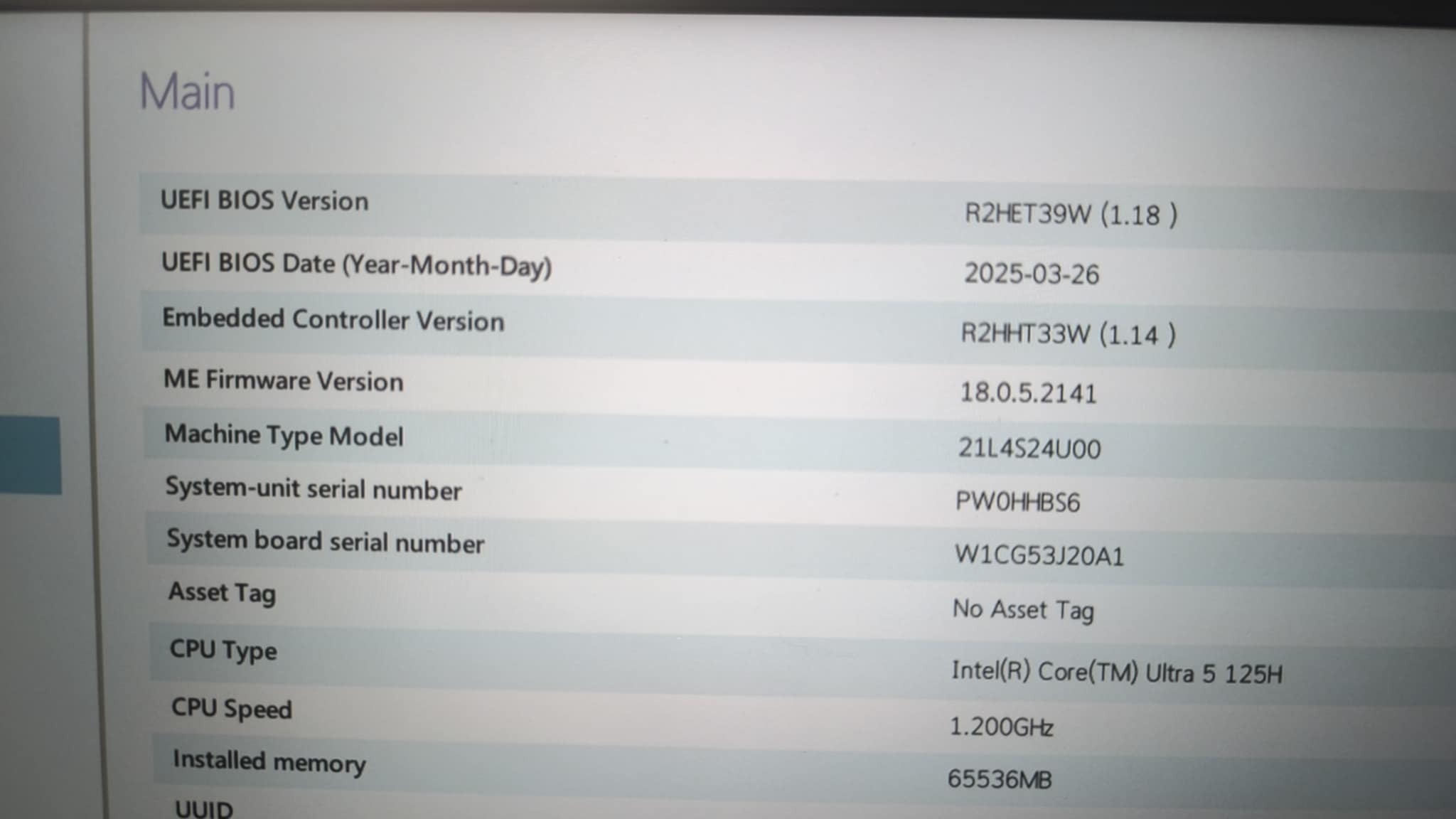Click the Main page heading
Screen dimensions: 1456x819
coord(187,92)
